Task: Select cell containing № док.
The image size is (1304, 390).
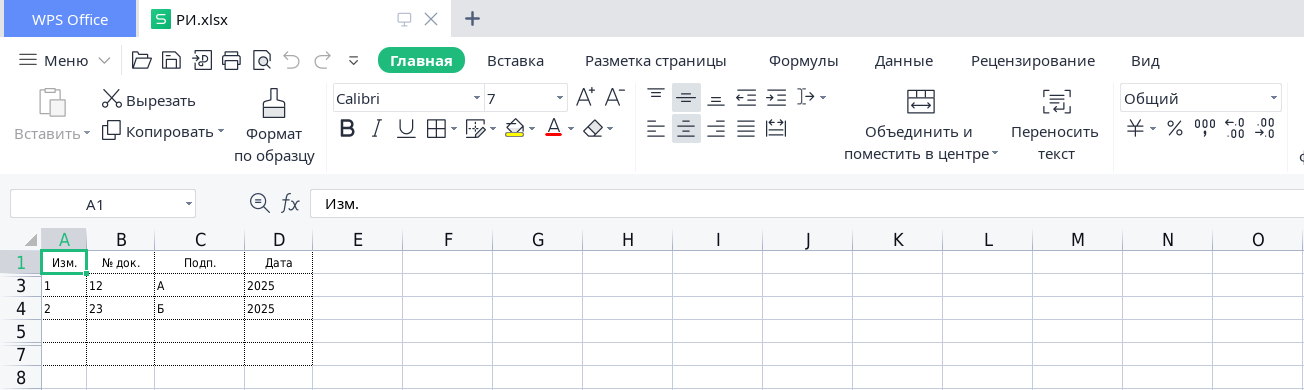Action: coord(121,263)
